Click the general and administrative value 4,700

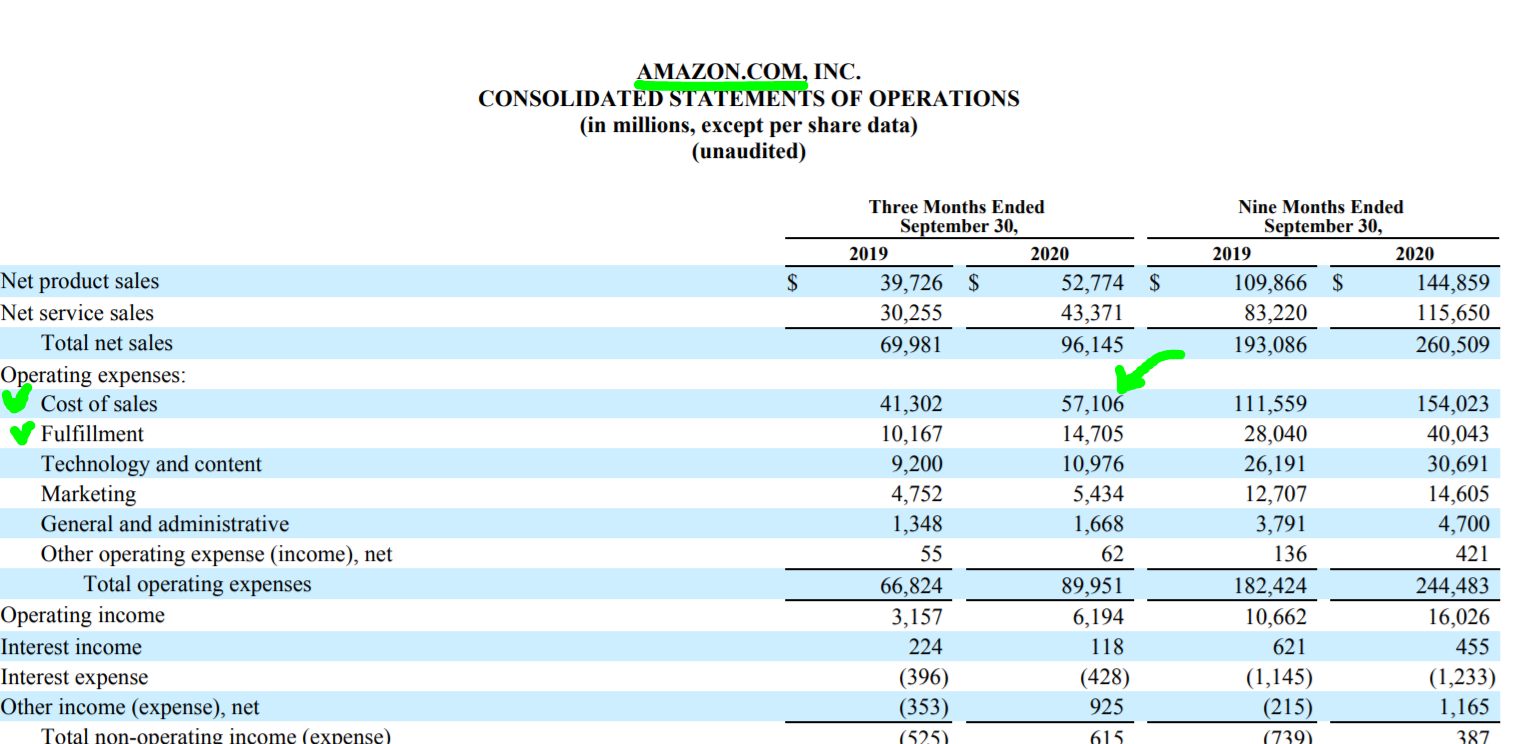pos(1464,524)
